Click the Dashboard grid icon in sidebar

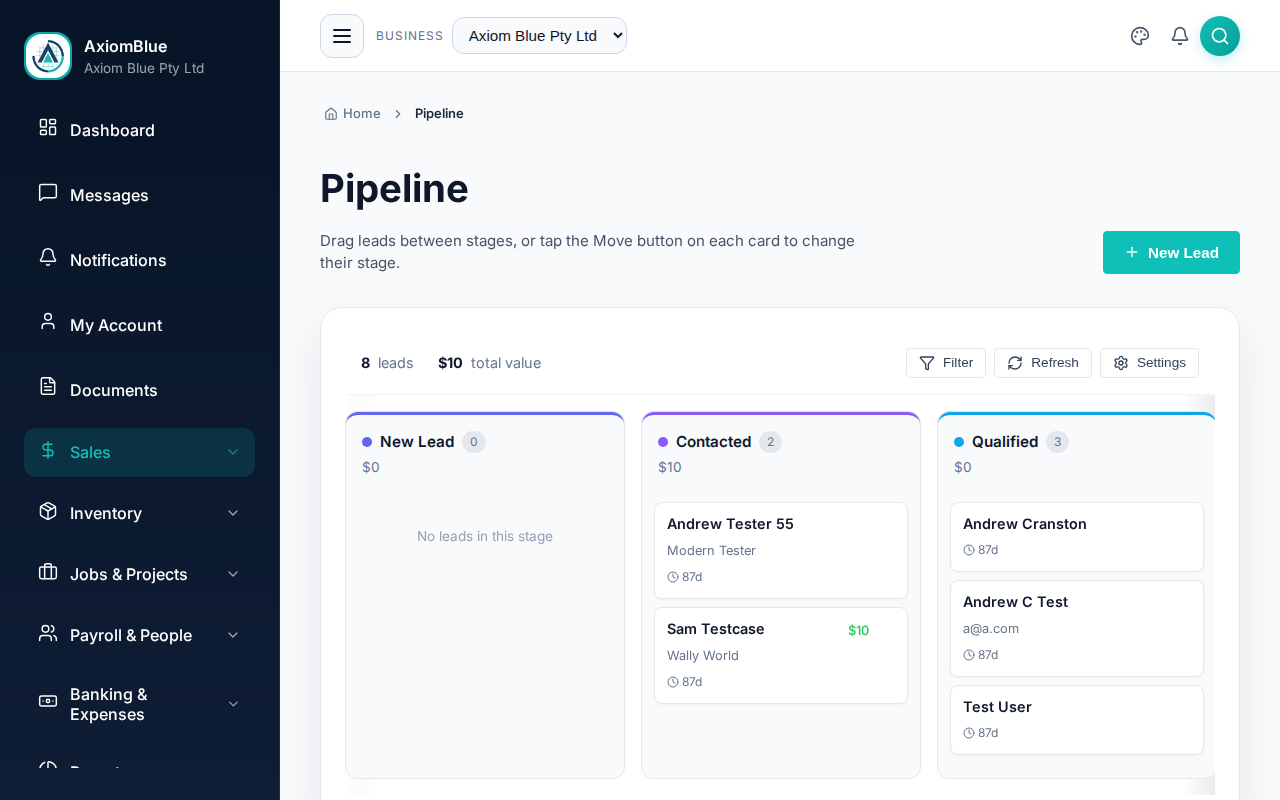point(48,127)
